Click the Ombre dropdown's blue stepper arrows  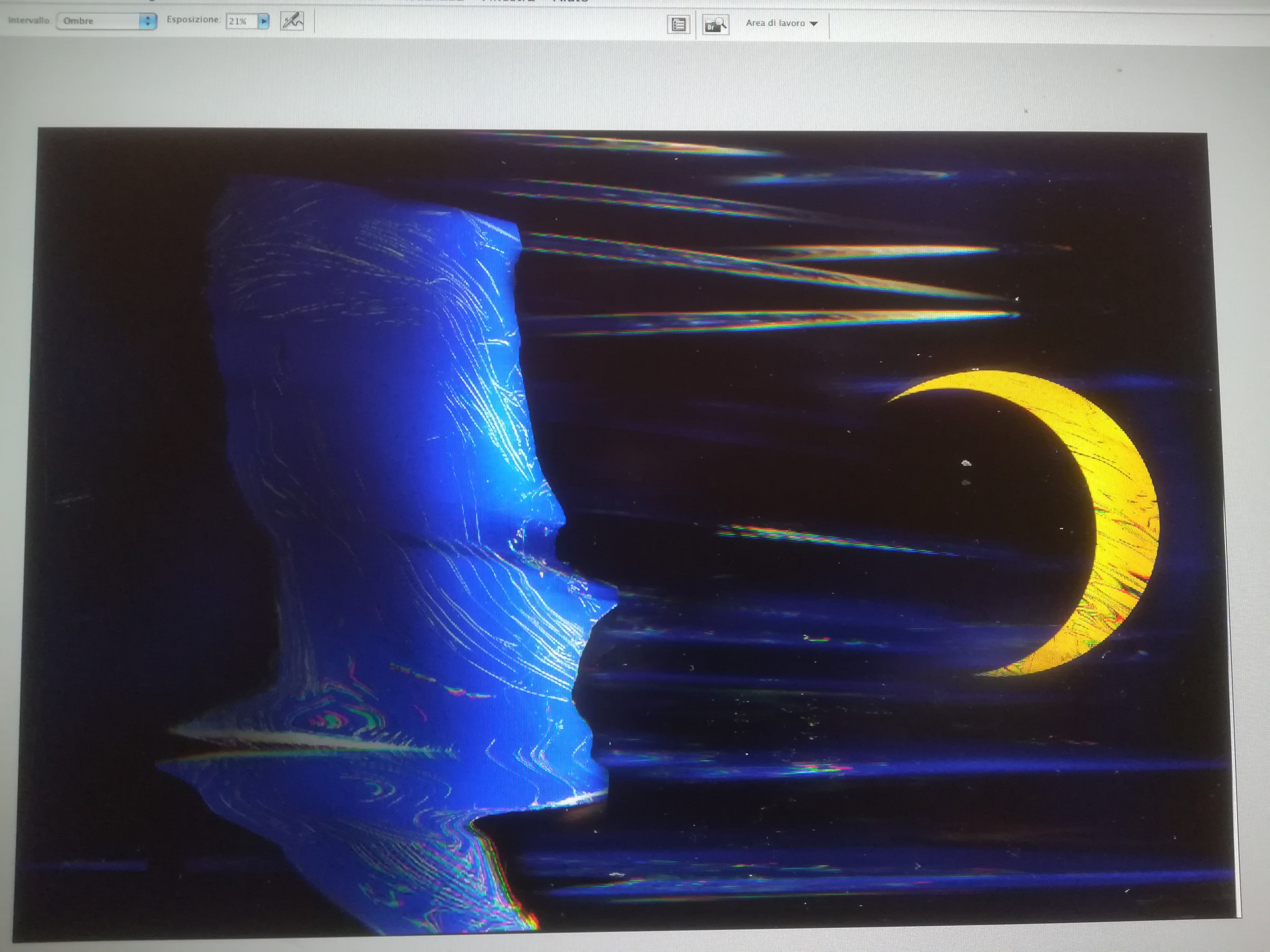147,21
